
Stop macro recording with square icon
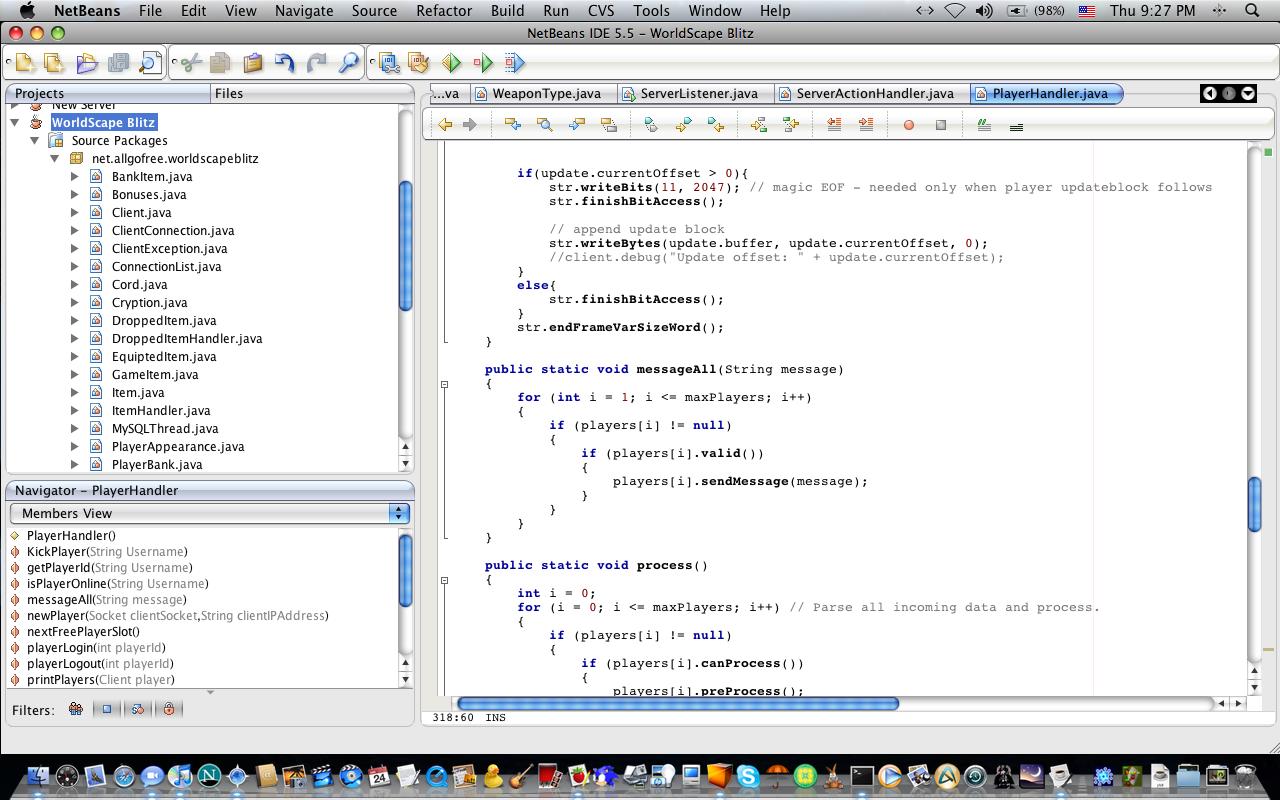point(941,125)
